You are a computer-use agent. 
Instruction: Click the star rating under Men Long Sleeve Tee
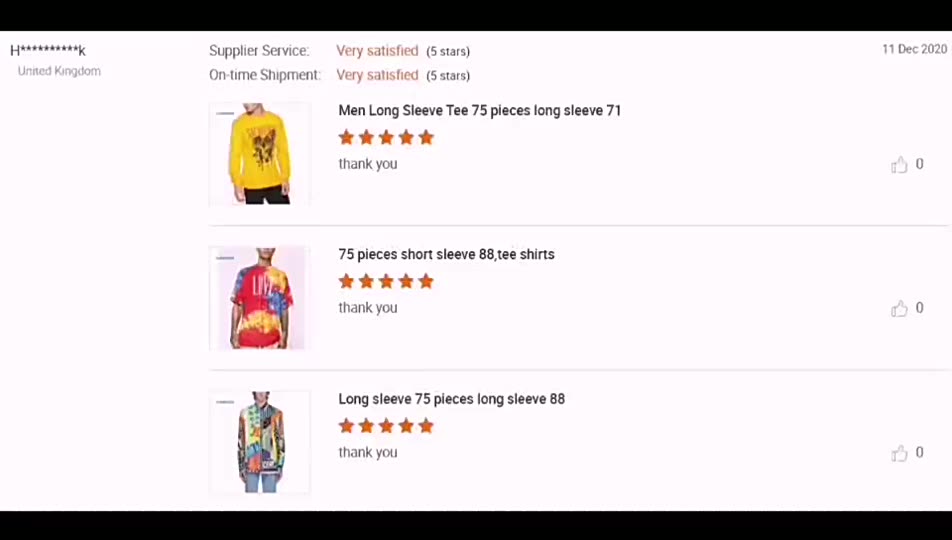[x=386, y=137]
